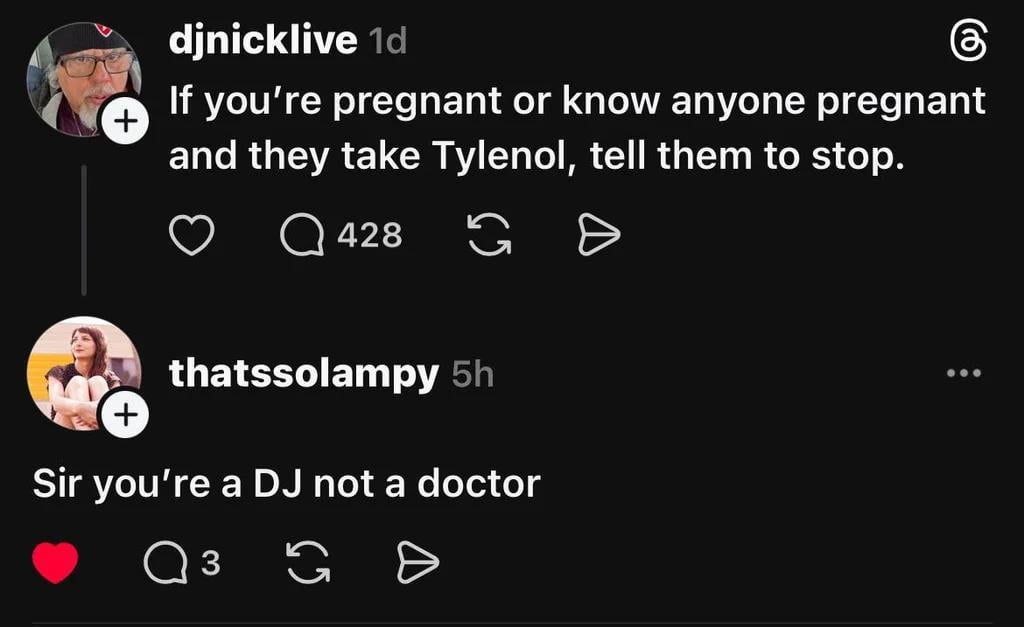Follow djnicklive using plus badge
This screenshot has width=1024, height=627.
(x=124, y=122)
